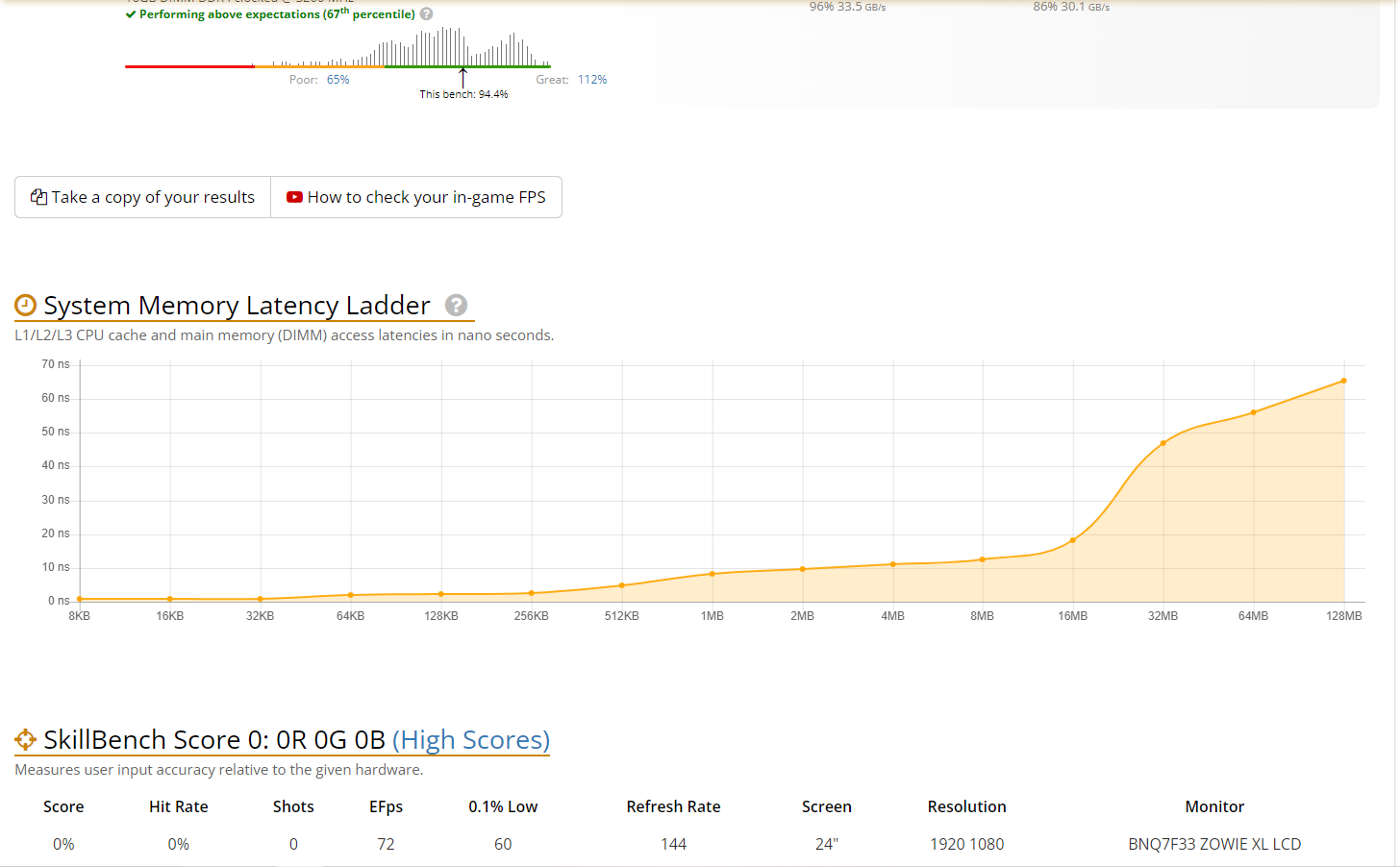Click the 'This bench: 94.4%' marker label
This screenshot has width=1400, height=867.
463,94
